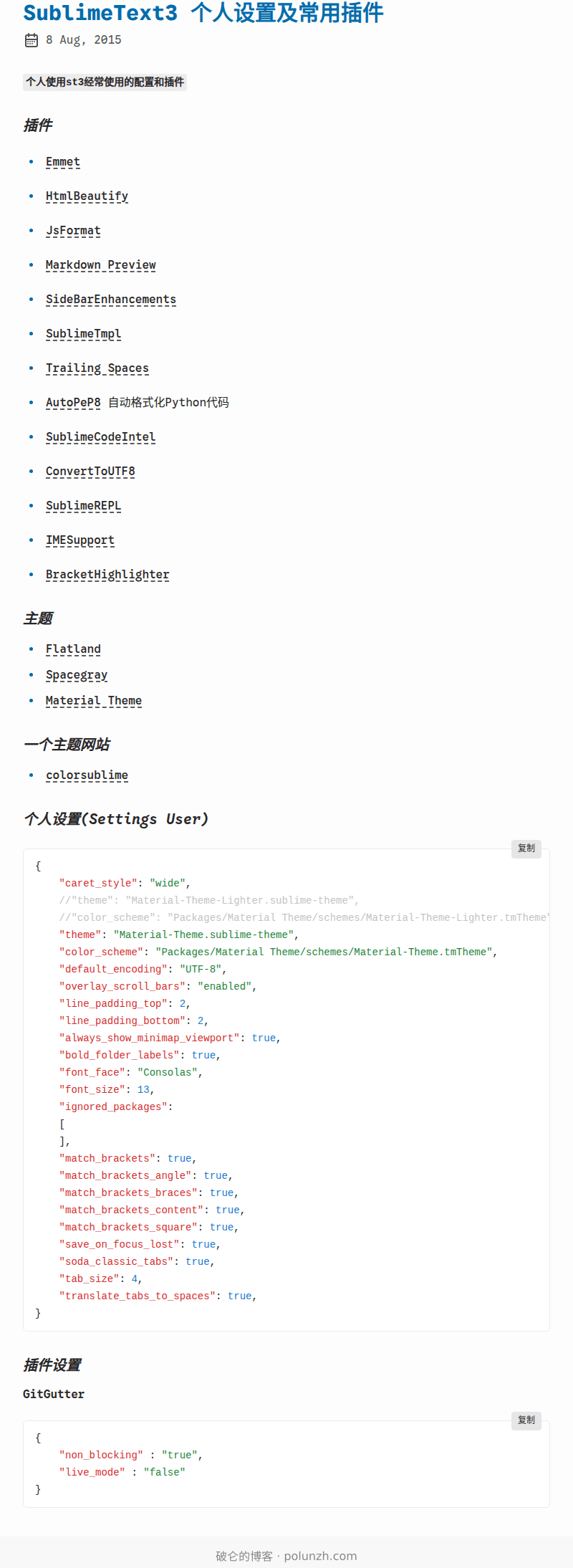Click the calendar icon beside the date
The width and height of the screenshot is (573, 1568).
click(x=31, y=40)
